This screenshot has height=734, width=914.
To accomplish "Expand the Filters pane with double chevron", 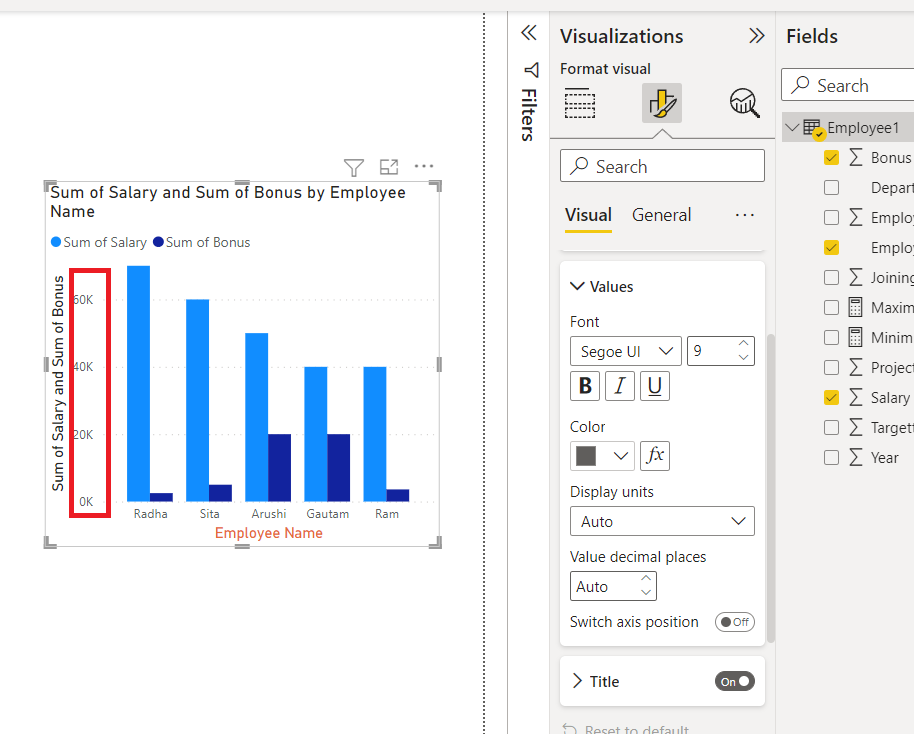I will [529, 33].
